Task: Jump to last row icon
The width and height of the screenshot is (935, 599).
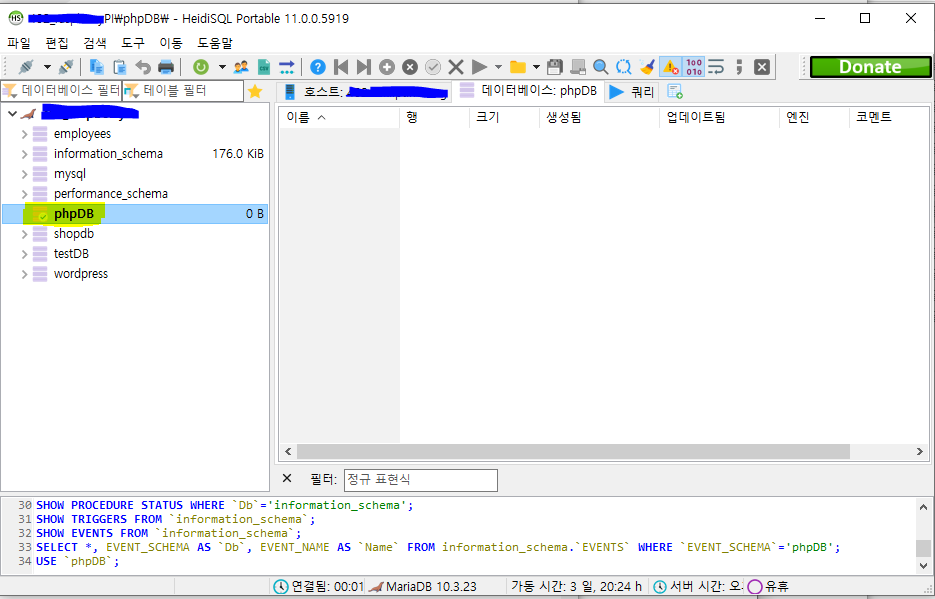Action: [x=364, y=67]
